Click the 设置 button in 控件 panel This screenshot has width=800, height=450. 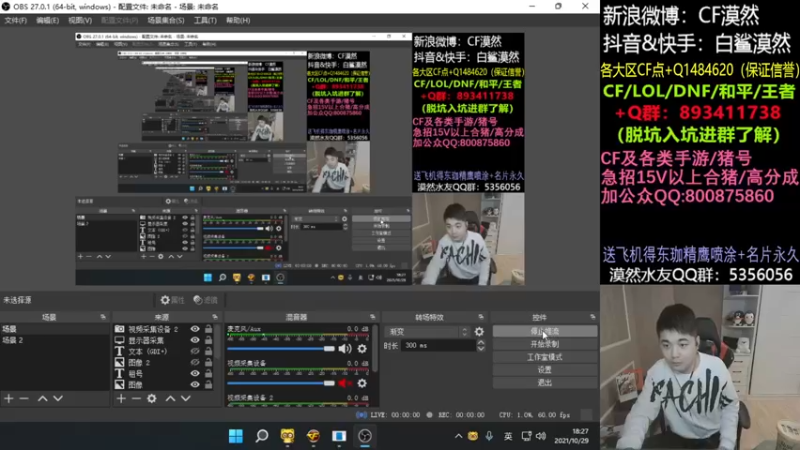pyautogui.click(x=544, y=369)
